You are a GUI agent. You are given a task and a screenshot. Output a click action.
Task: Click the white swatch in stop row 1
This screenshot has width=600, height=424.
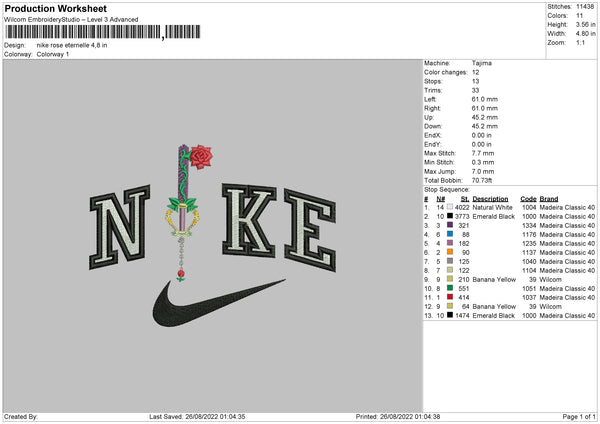450,207
